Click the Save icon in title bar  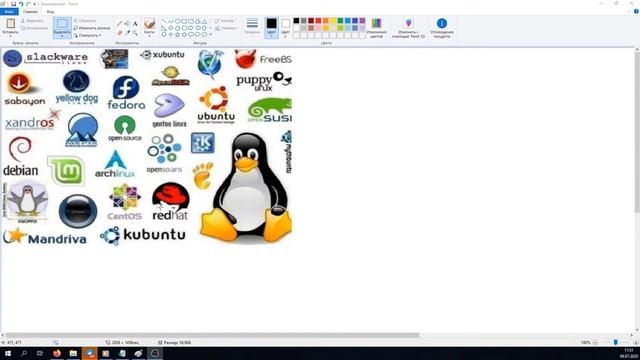[x=13, y=4]
